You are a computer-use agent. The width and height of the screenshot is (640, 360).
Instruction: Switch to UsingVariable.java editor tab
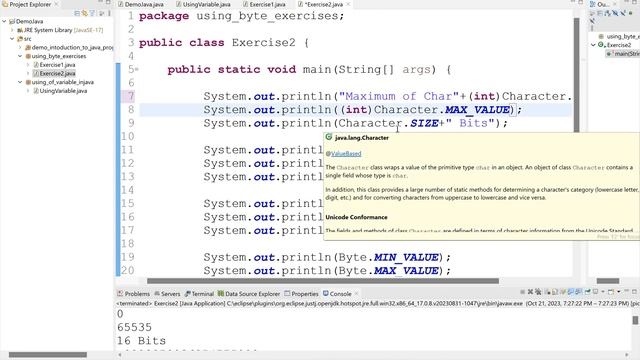point(203,4)
